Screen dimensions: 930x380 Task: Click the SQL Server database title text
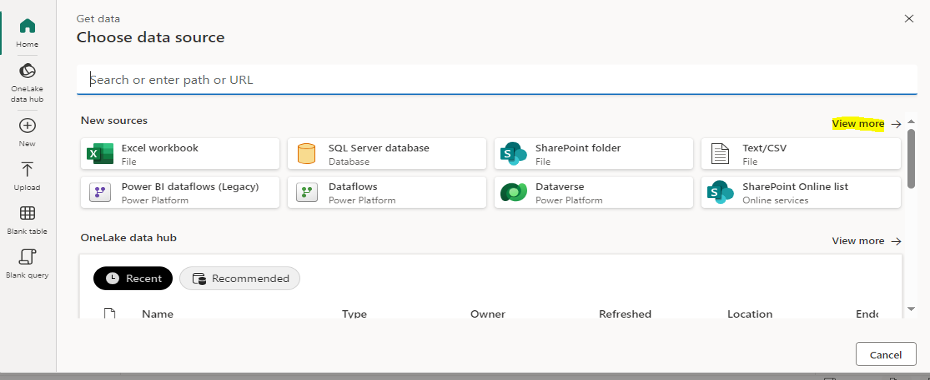click(x=378, y=148)
